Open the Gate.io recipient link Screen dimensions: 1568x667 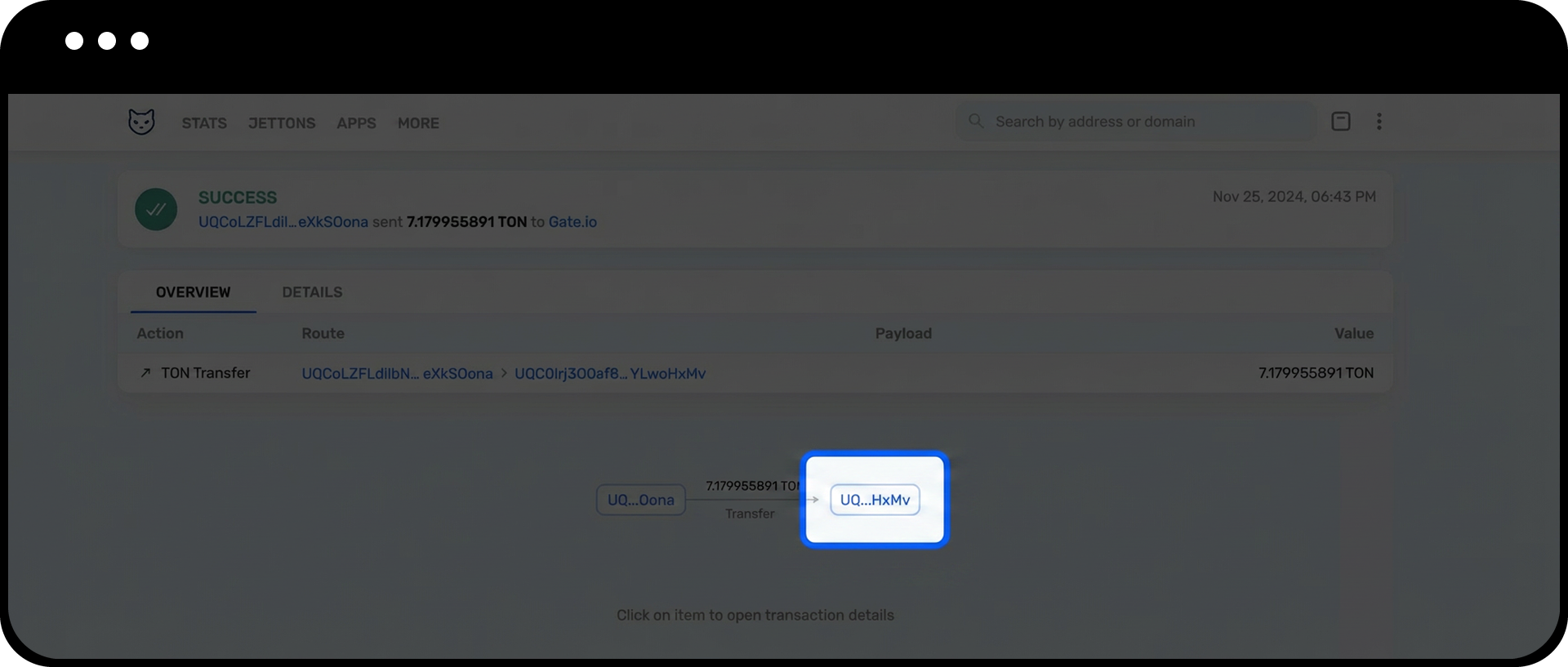(x=572, y=222)
